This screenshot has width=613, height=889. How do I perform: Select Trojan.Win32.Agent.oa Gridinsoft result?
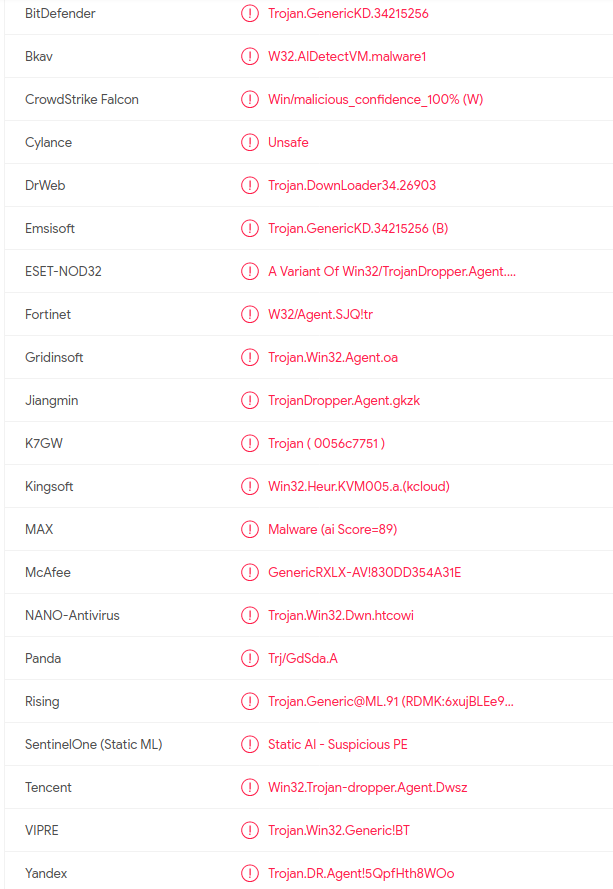tap(333, 358)
